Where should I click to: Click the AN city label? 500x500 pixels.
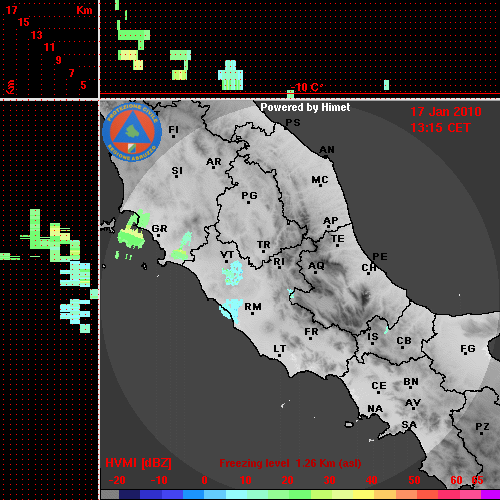[x=327, y=150]
